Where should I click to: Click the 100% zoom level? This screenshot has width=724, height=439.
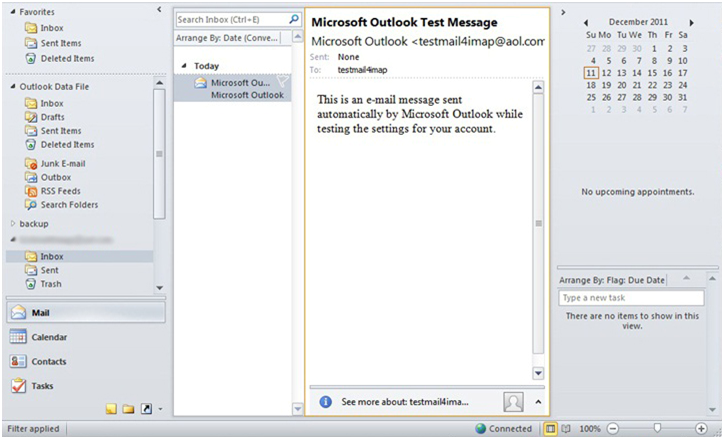(590, 429)
